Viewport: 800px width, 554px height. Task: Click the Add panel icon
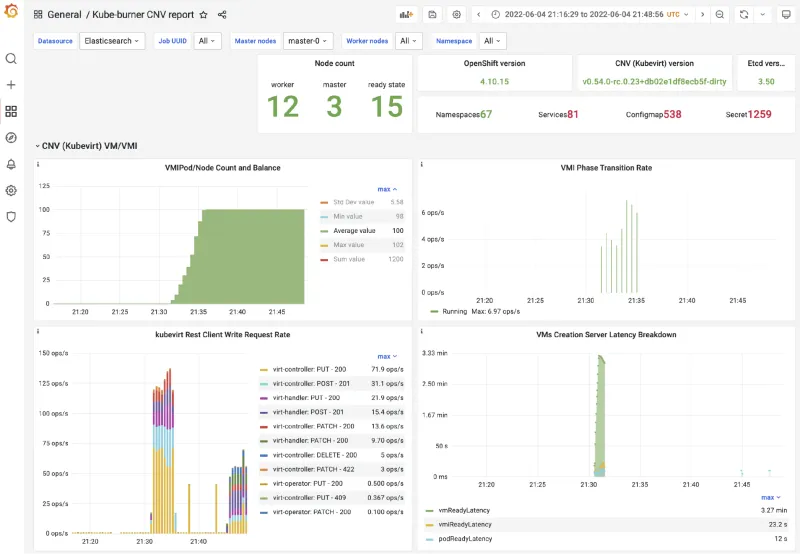[407, 15]
